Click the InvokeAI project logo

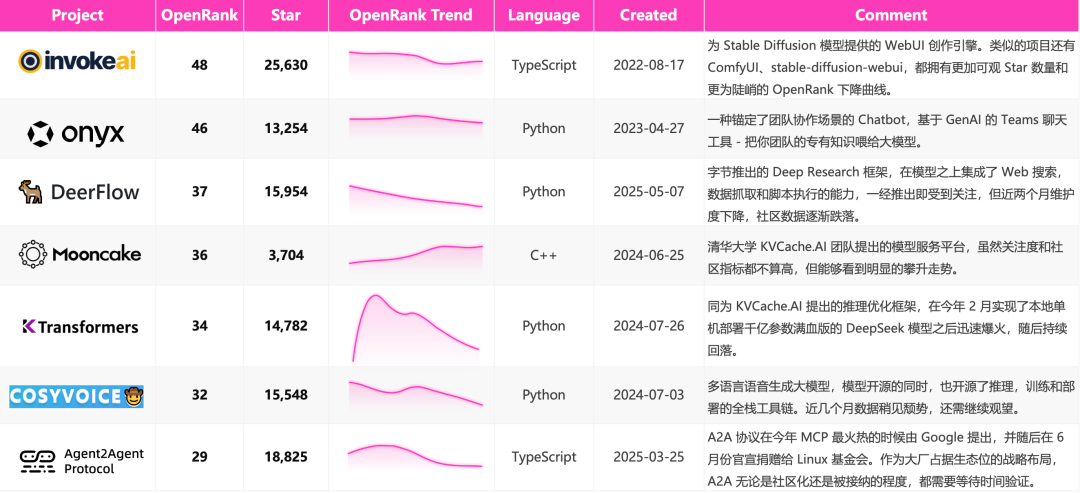(x=77, y=61)
